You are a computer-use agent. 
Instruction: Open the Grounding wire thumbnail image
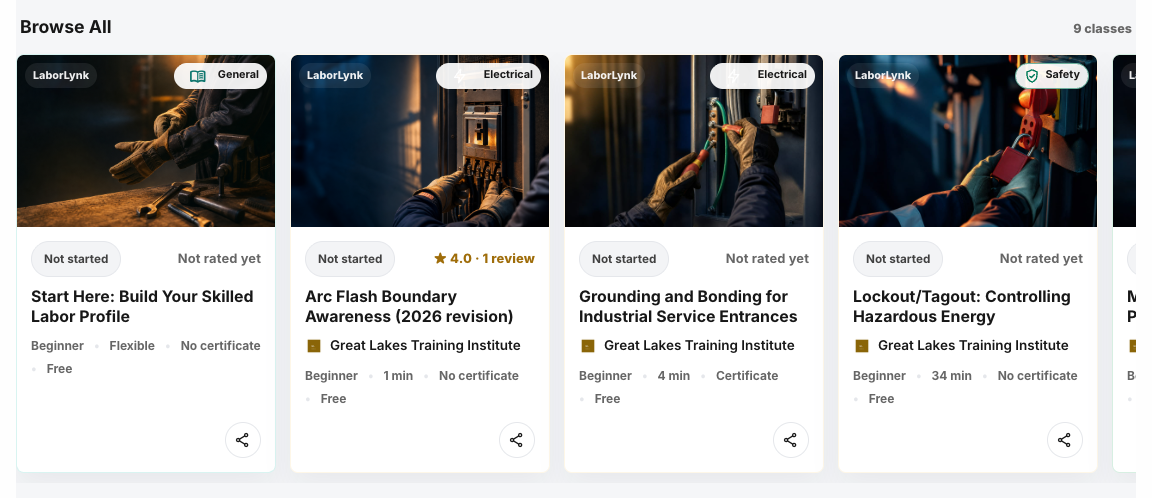[694, 141]
